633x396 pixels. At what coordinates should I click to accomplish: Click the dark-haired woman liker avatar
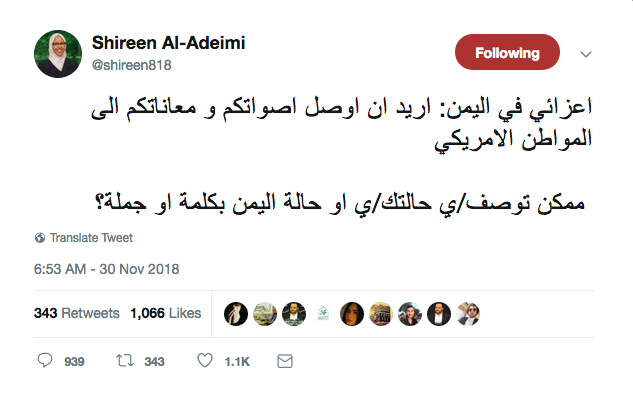(352, 314)
